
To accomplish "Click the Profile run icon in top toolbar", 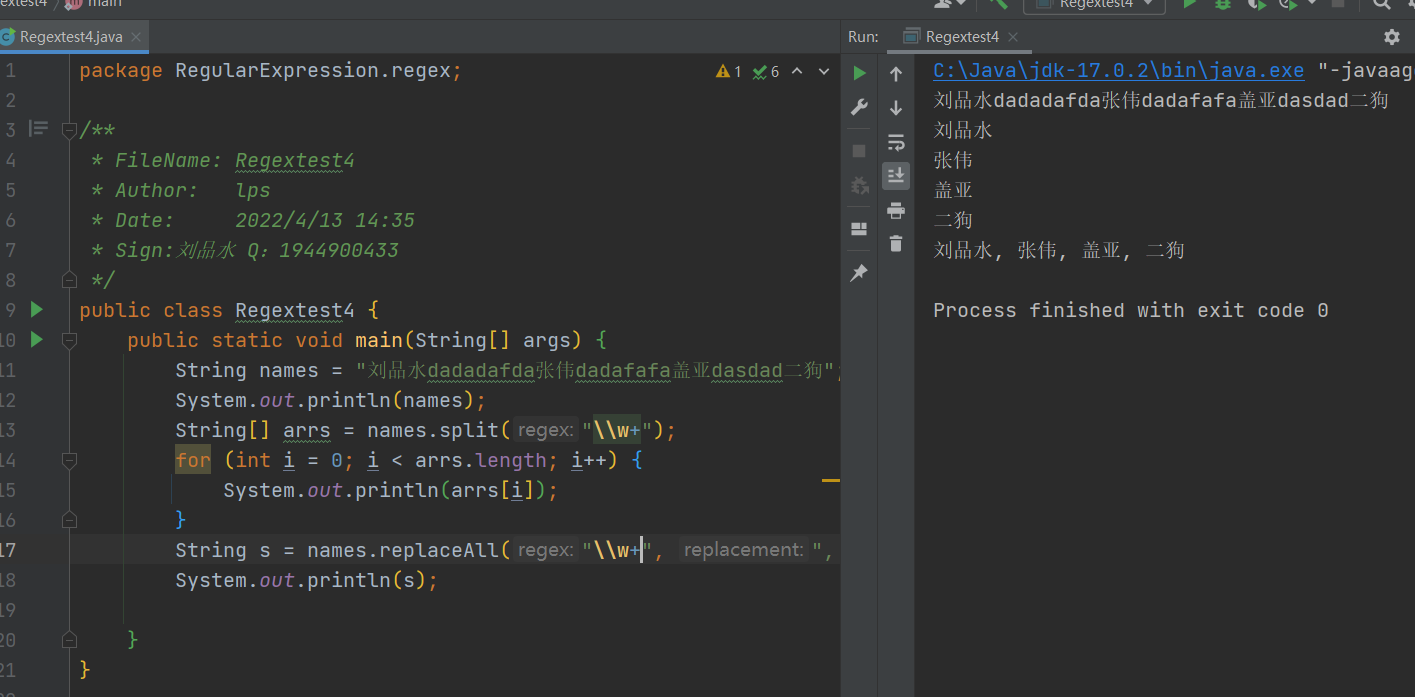I will click(1289, 4).
